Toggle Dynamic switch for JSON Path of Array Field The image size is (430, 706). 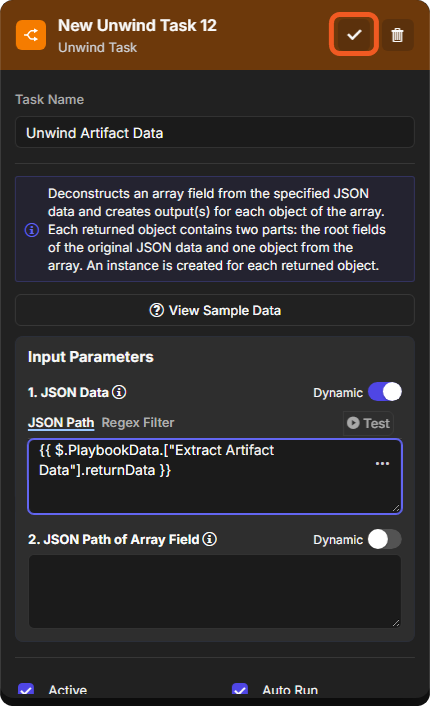coord(385,539)
